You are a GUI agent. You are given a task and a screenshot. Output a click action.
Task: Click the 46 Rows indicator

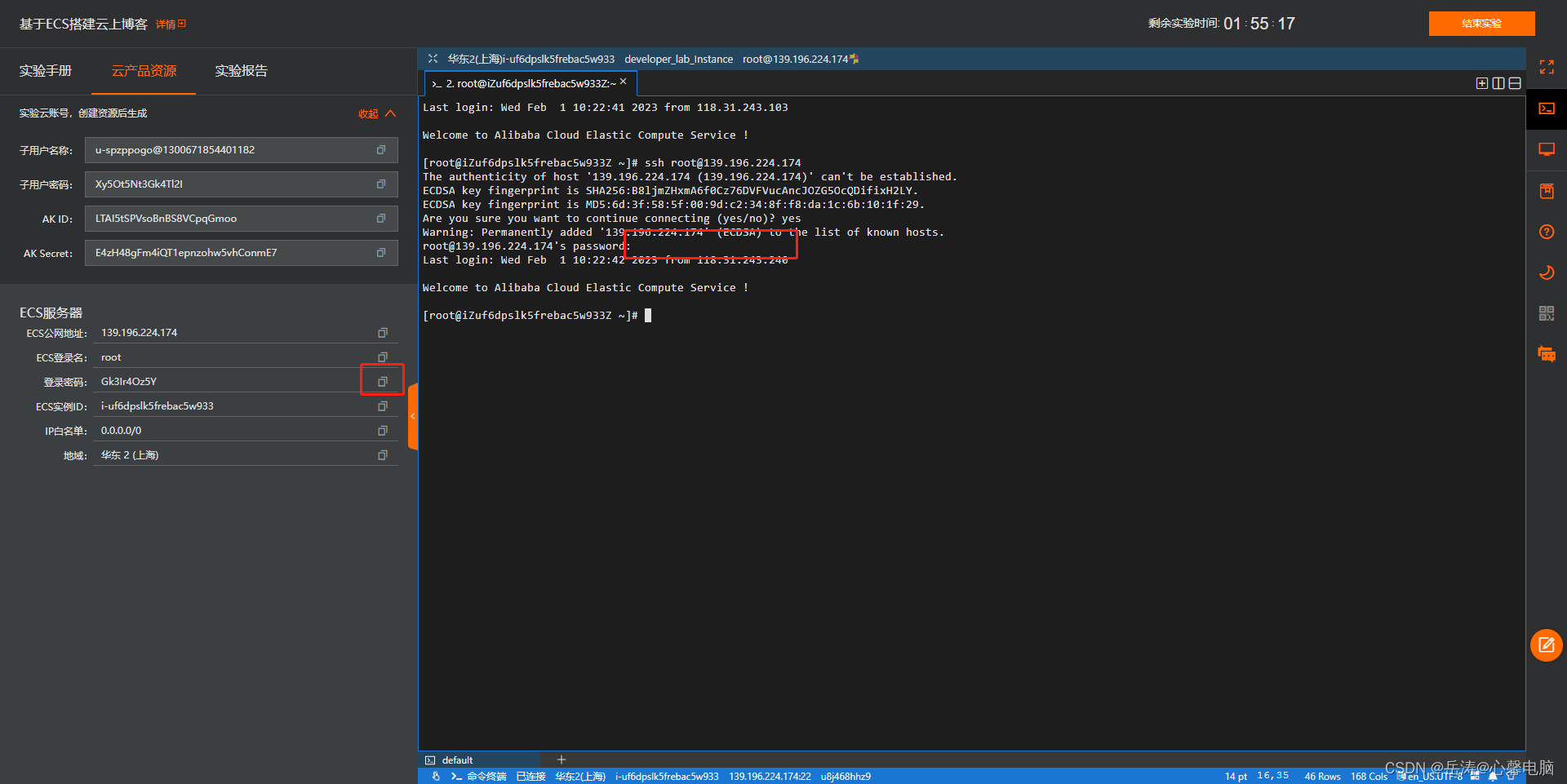point(1322,777)
